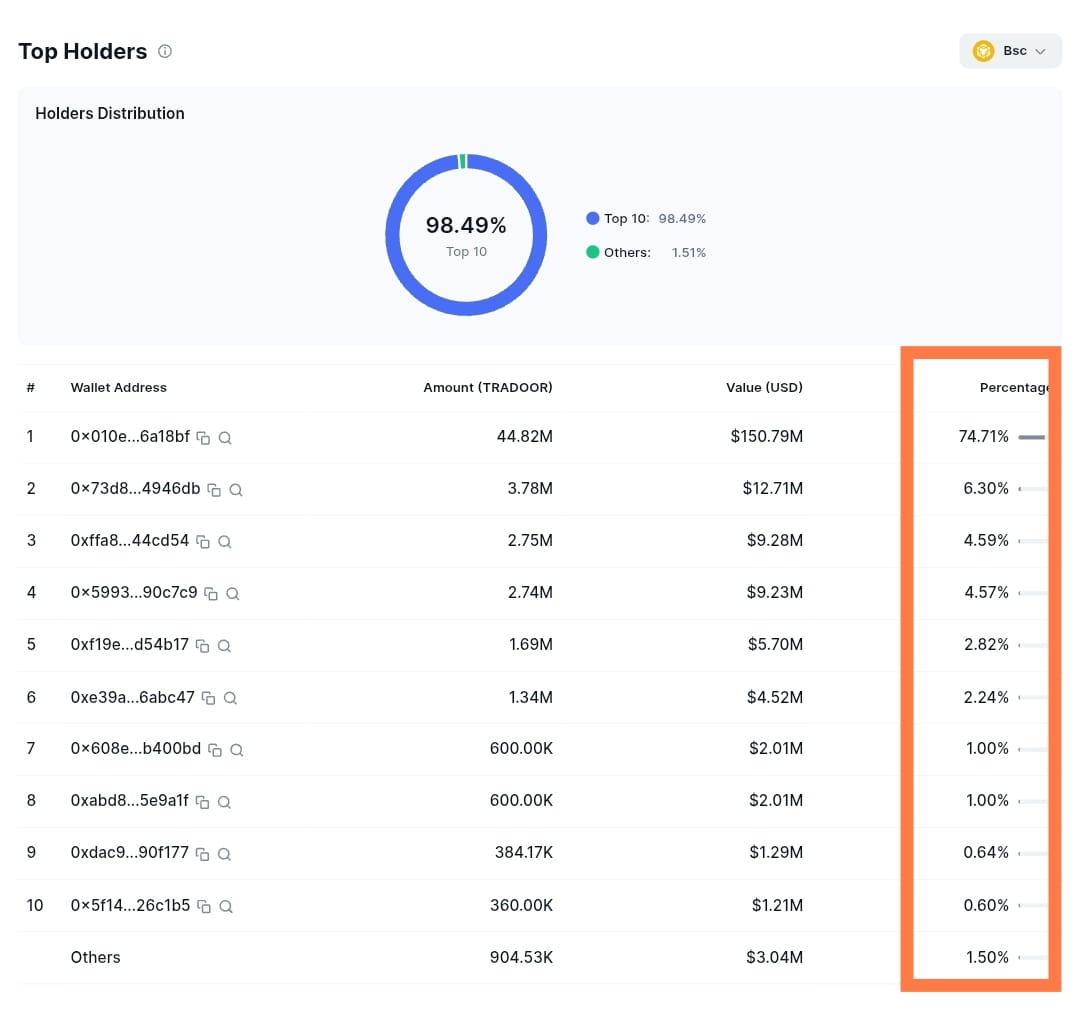The image size is (1080, 1024).
Task: Open wallet address 0x5f14...26c1b5 link
Action: pos(130,906)
